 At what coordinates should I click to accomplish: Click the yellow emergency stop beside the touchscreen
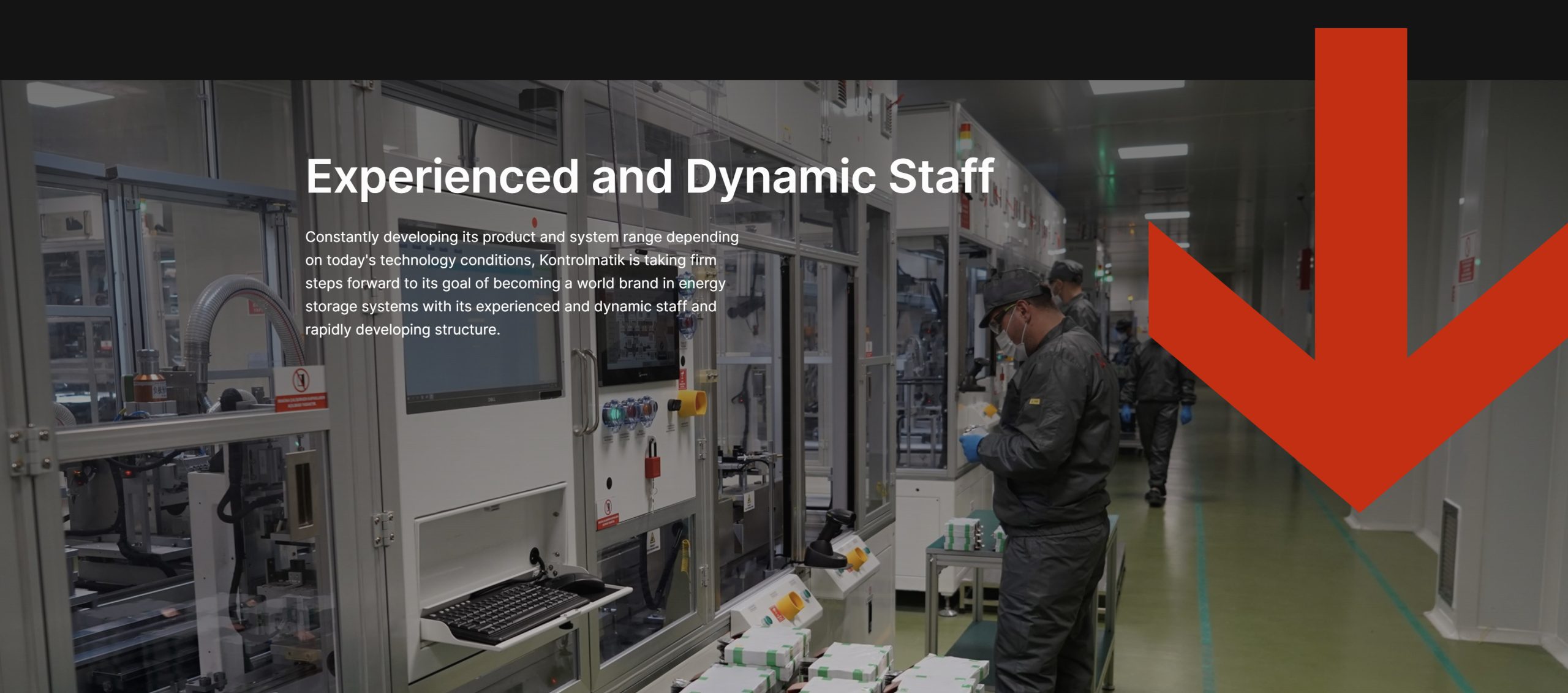(x=693, y=404)
